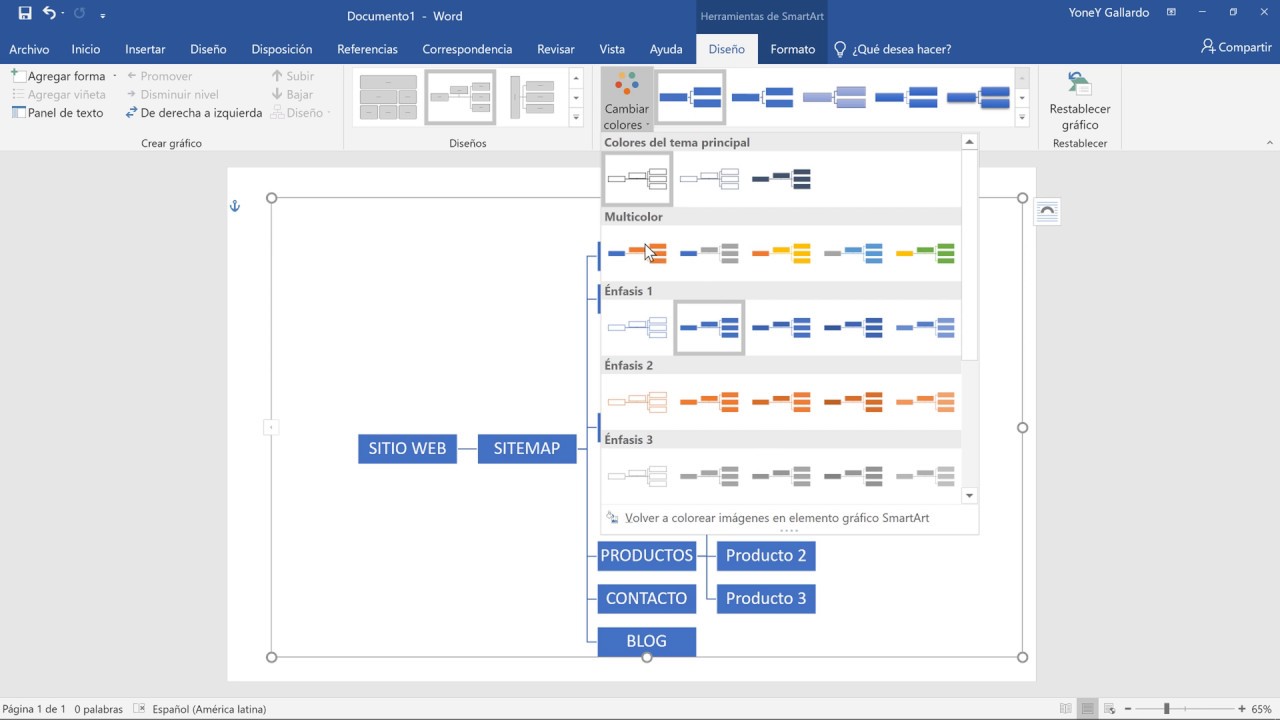Toggle De derecha a izquierda

[x=194, y=113]
